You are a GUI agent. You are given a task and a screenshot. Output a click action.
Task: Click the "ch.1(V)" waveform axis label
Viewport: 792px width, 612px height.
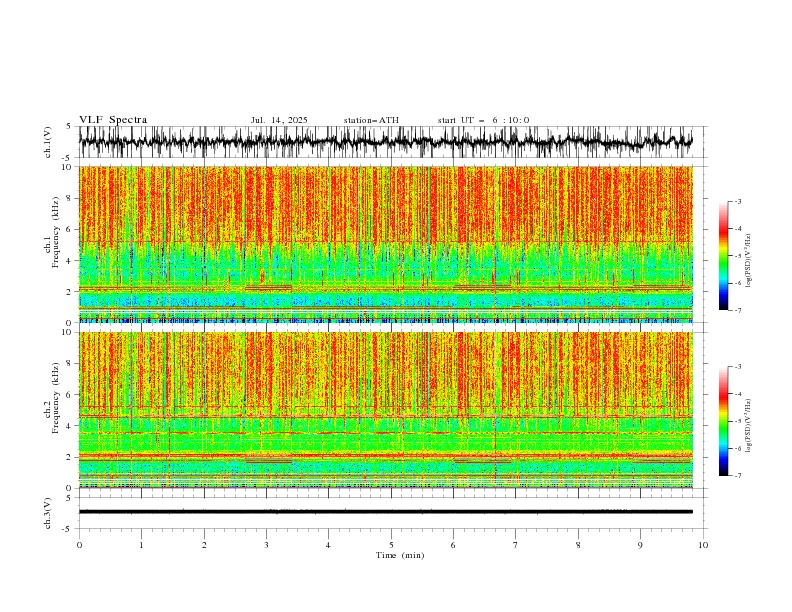[x=48, y=142]
